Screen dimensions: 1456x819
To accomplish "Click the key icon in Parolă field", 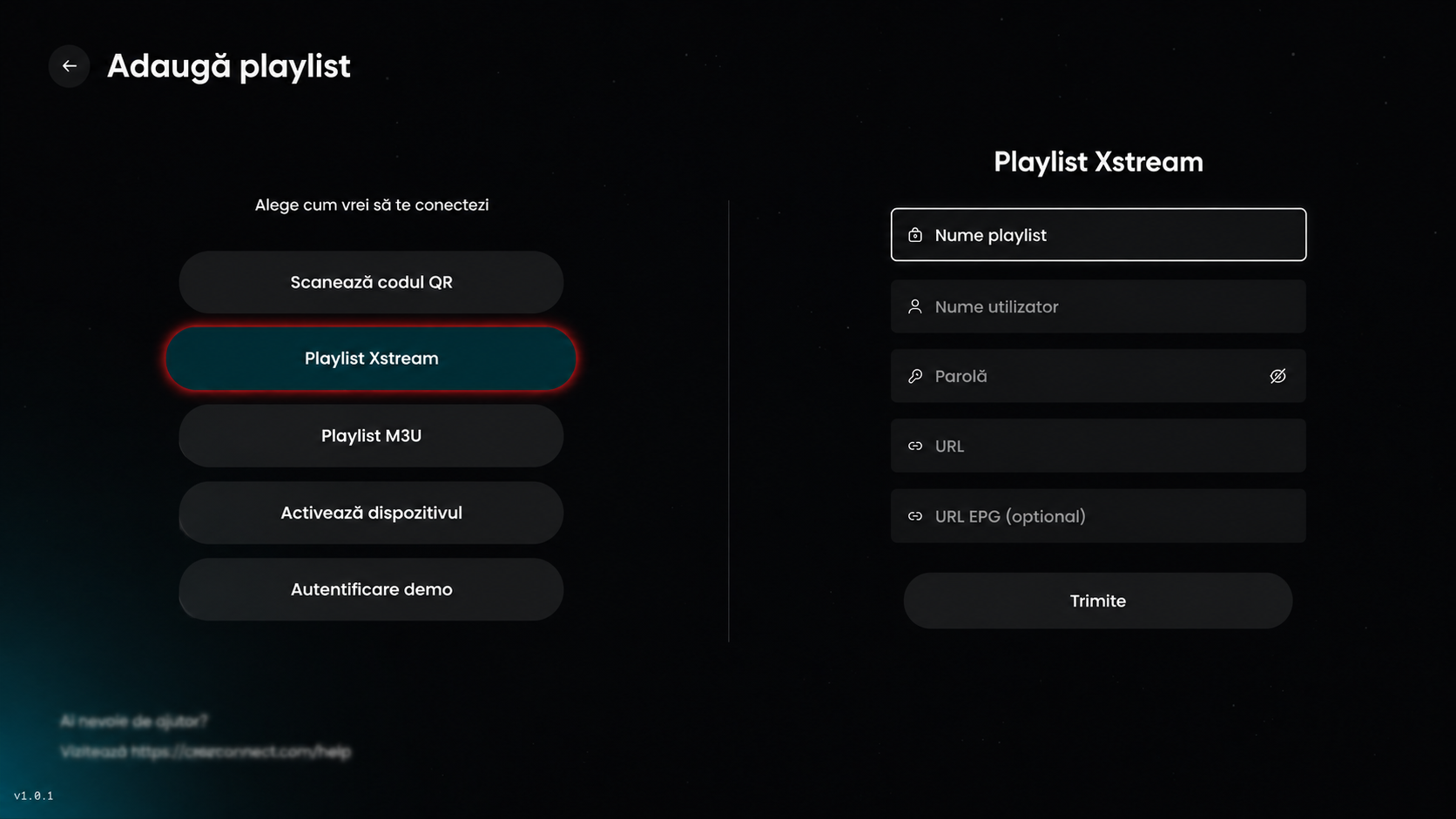I will (x=914, y=376).
